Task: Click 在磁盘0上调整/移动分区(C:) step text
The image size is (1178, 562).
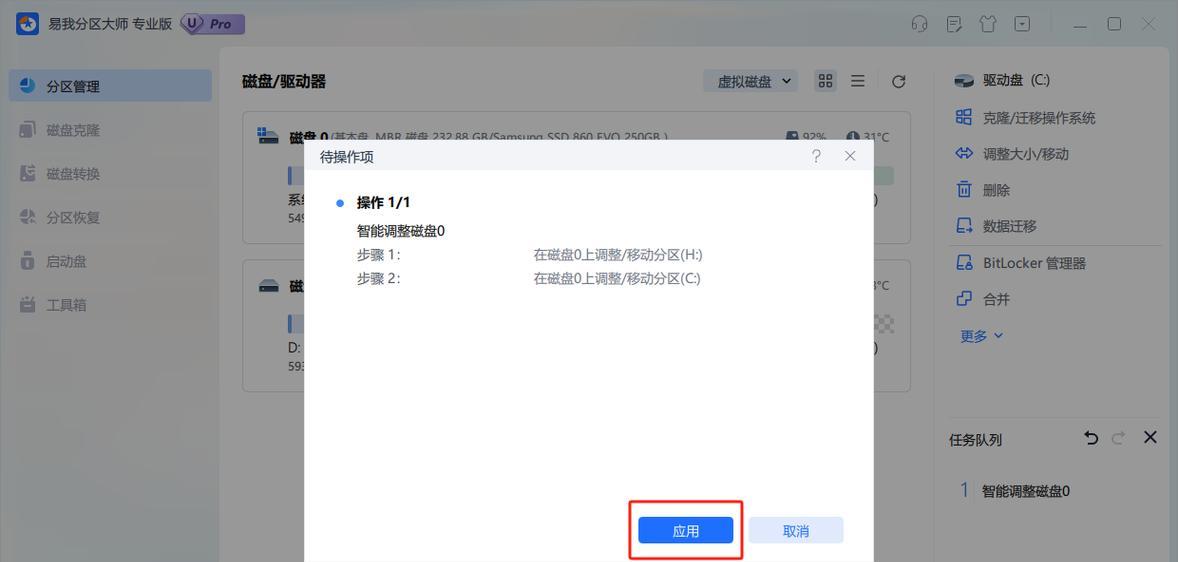Action: (x=617, y=279)
